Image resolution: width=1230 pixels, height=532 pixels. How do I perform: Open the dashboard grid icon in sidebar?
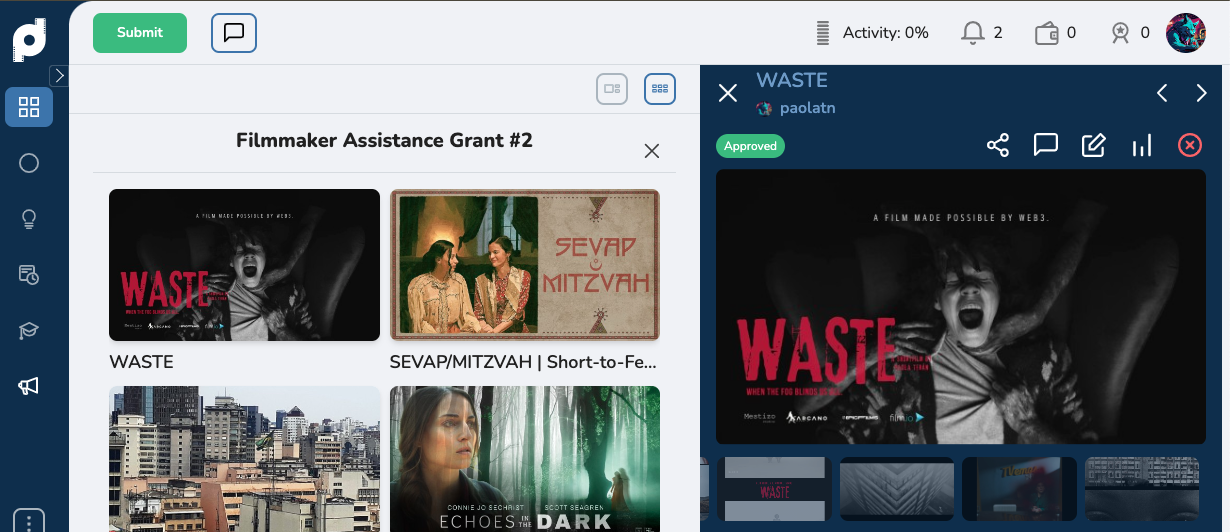[29, 107]
